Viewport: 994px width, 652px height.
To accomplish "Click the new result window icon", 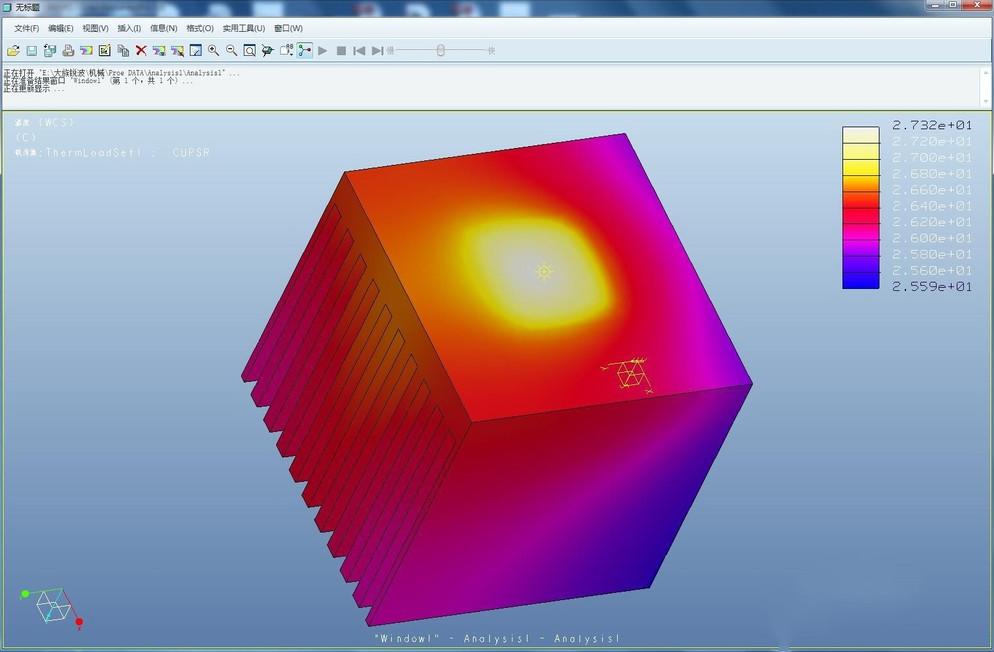I will click(86, 51).
